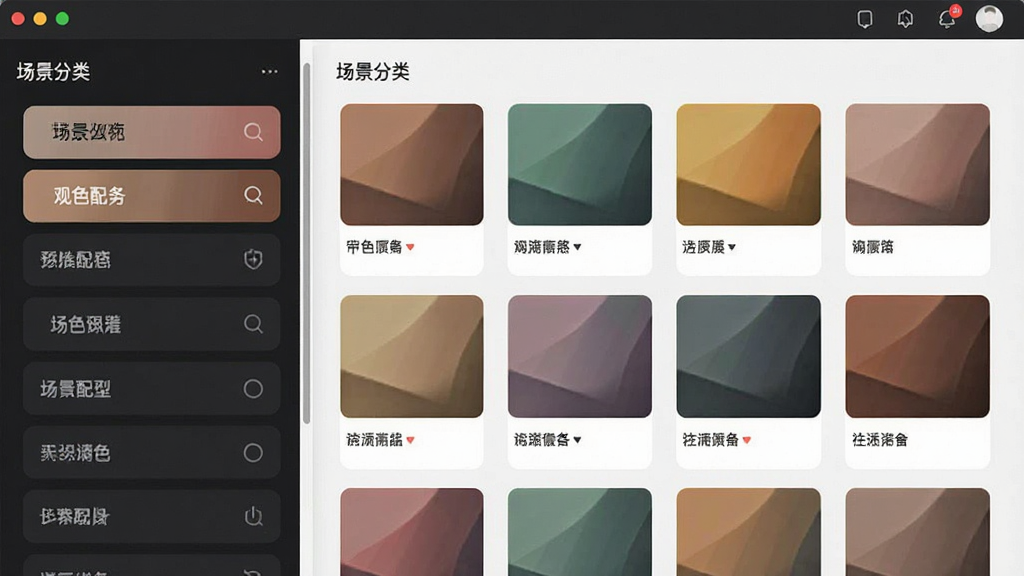Open the tan beige thumbnail in the second row
This screenshot has height=576, width=1024.
click(411, 357)
